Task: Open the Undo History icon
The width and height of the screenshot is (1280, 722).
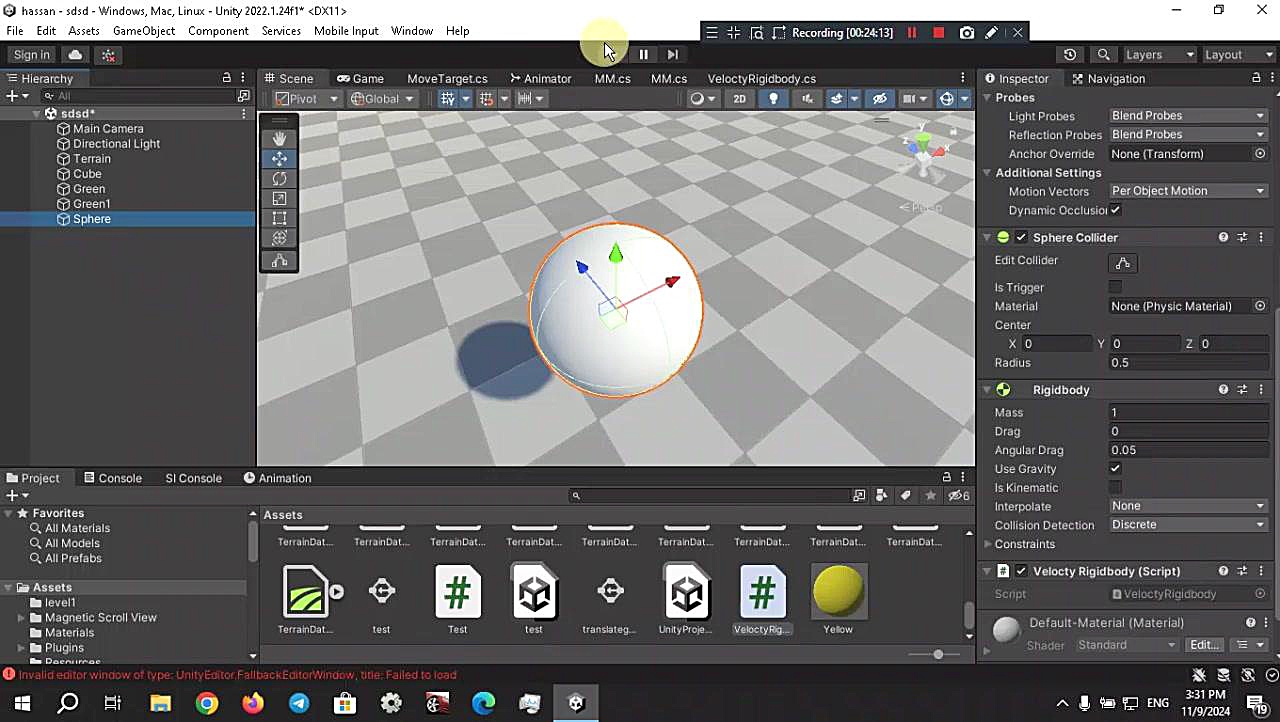Action: tap(1070, 55)
